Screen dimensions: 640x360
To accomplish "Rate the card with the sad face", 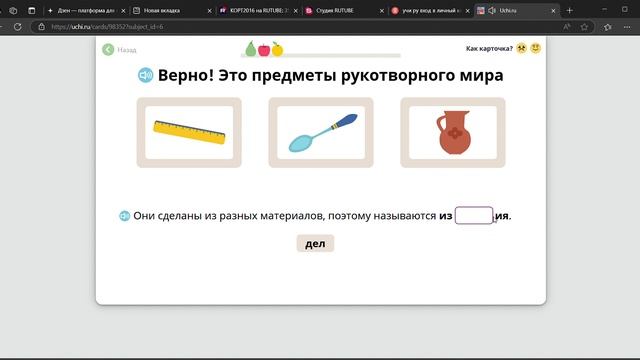I will [x=521, y=48].
